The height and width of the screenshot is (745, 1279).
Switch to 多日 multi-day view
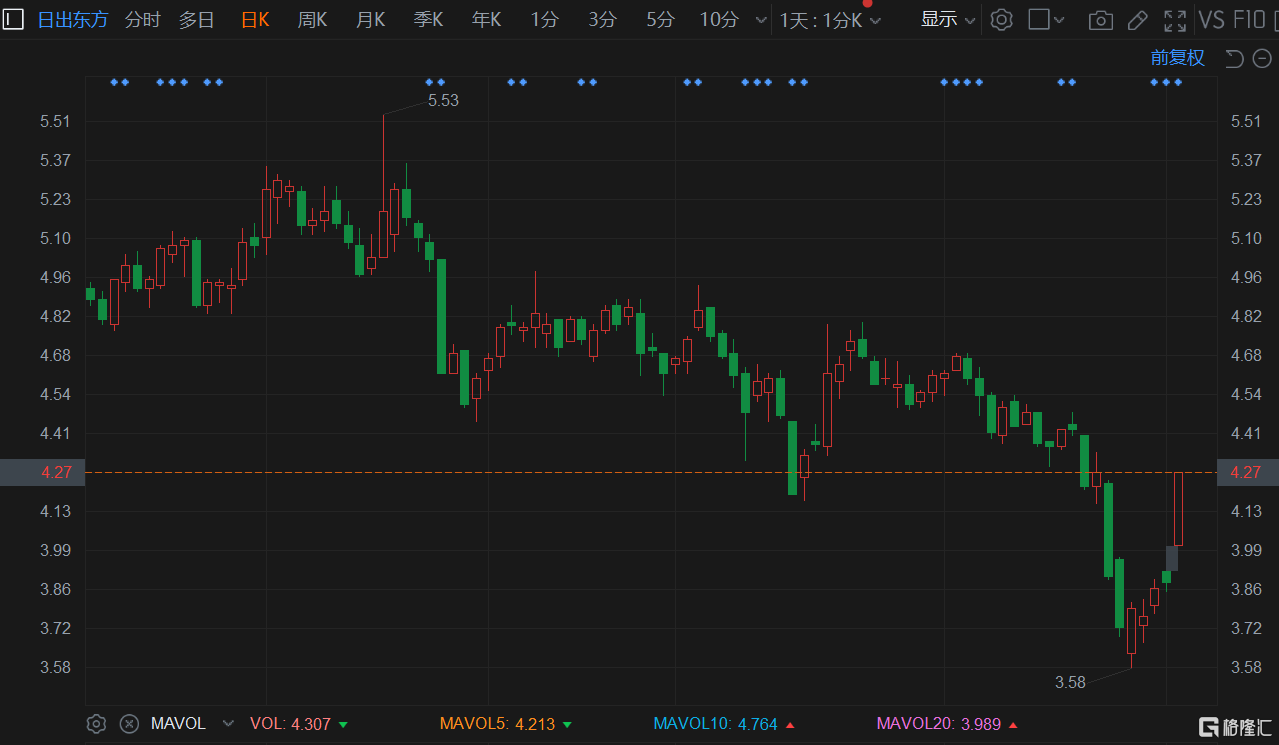(197, 20)
